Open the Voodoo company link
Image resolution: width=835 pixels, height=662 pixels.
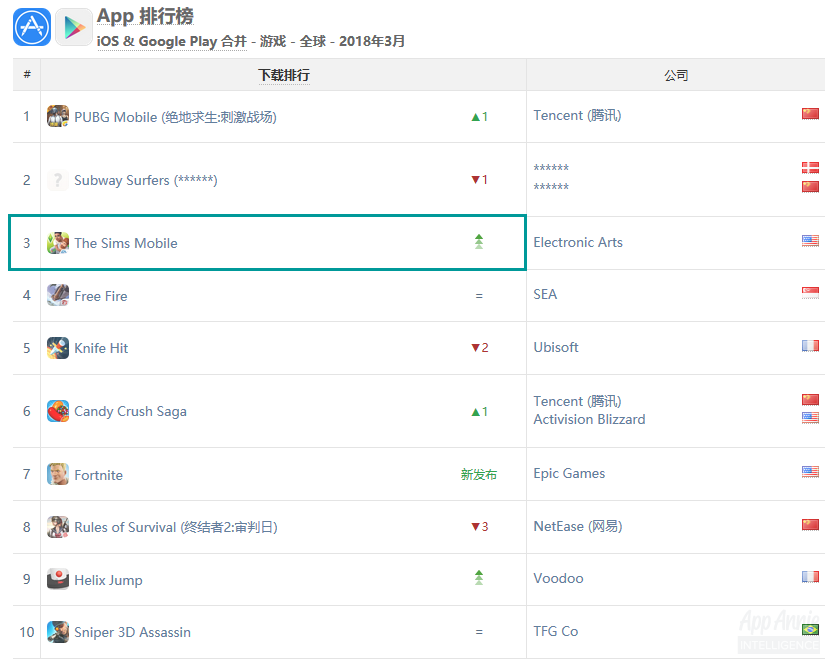click(x=558, y=578)
